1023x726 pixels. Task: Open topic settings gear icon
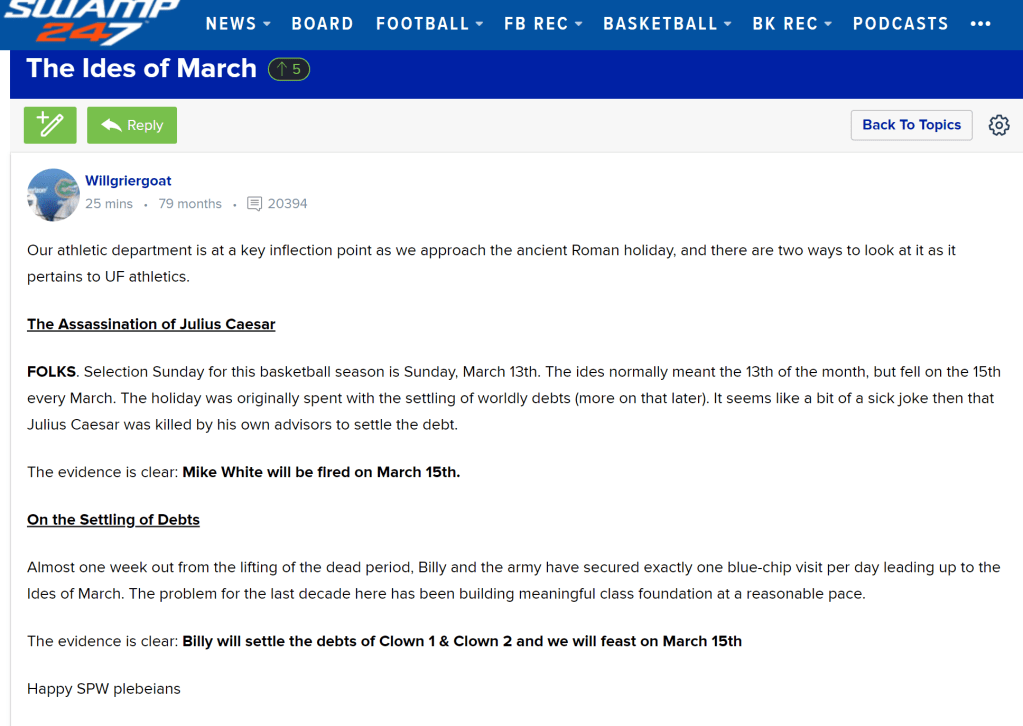[x=998, y=125]
